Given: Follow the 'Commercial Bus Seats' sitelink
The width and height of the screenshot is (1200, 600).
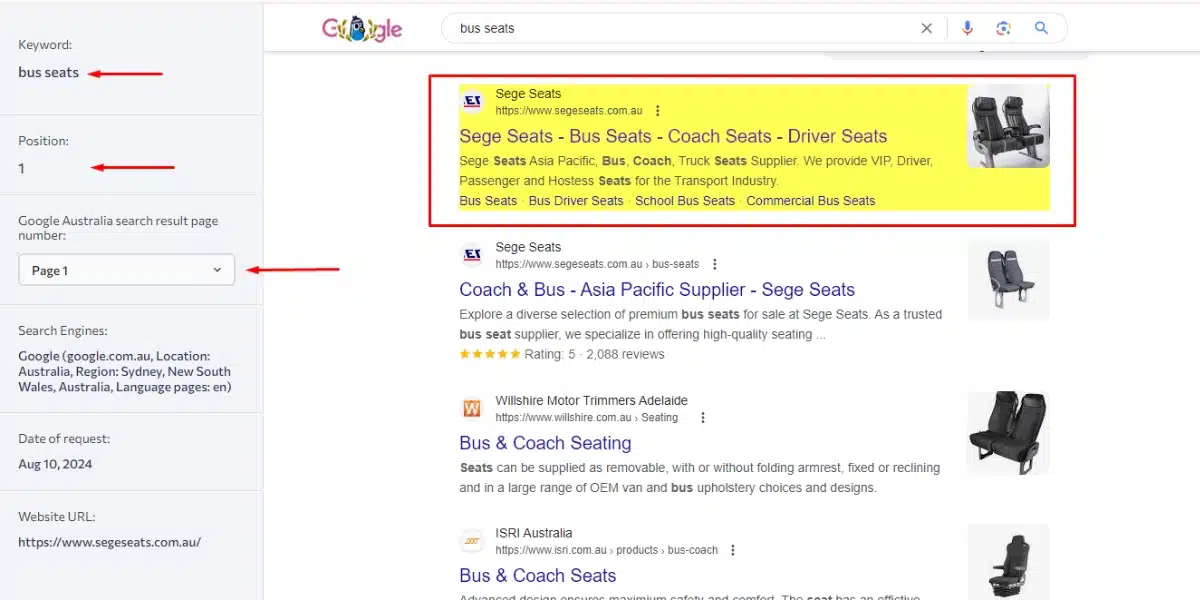Looking at the screenshot, I should tap(811, 201).
